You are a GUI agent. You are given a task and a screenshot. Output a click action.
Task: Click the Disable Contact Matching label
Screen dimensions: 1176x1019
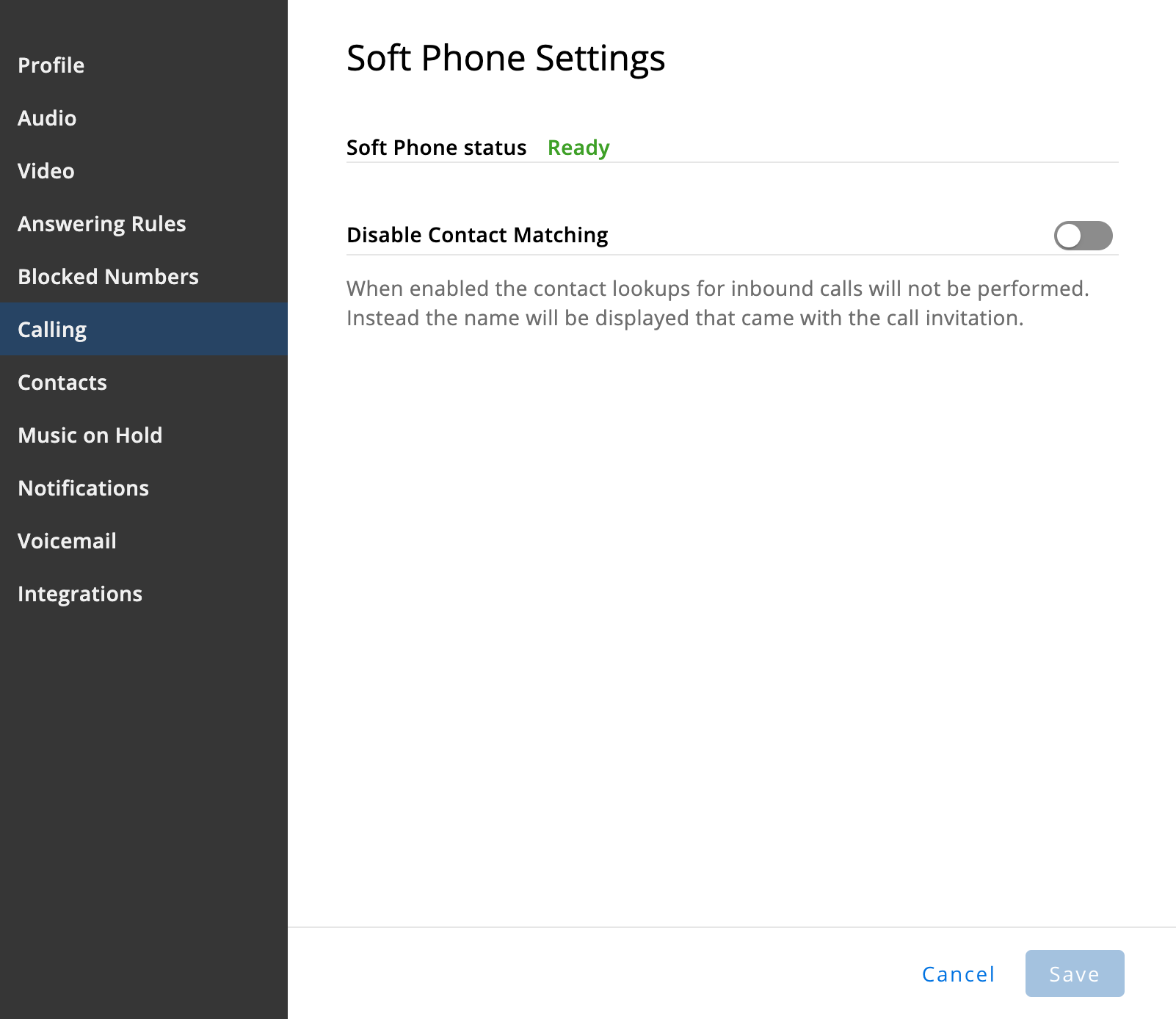pos(477,235)
